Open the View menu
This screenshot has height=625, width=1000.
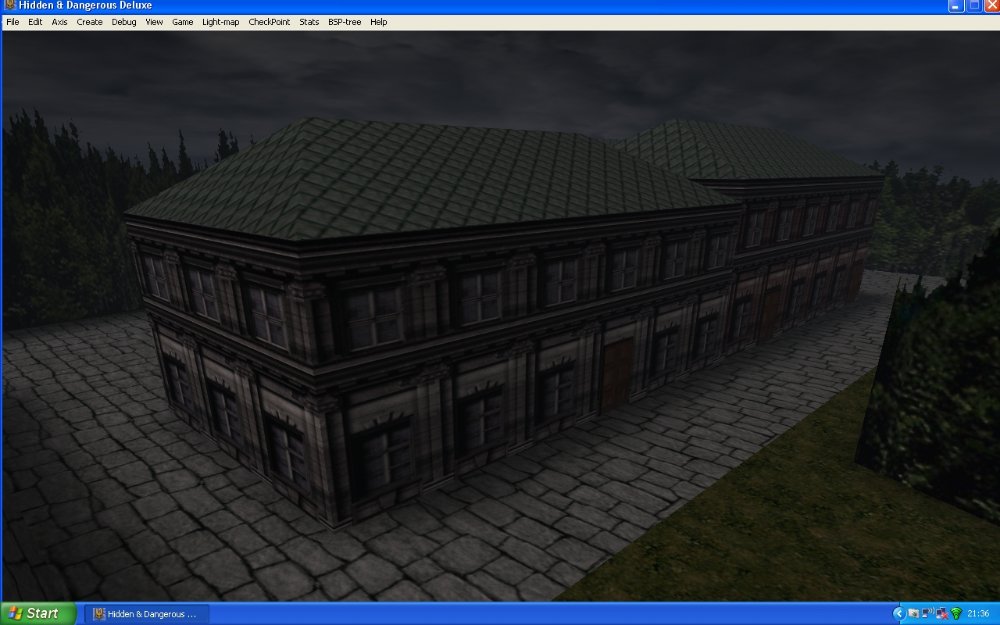[x=154, y=22]
